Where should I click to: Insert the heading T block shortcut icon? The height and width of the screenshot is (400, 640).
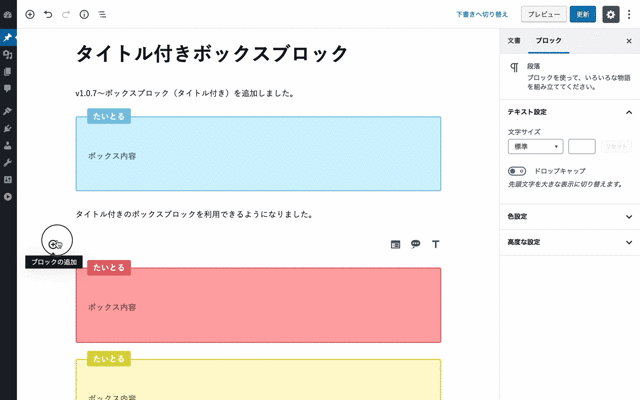tap(436, 244)
